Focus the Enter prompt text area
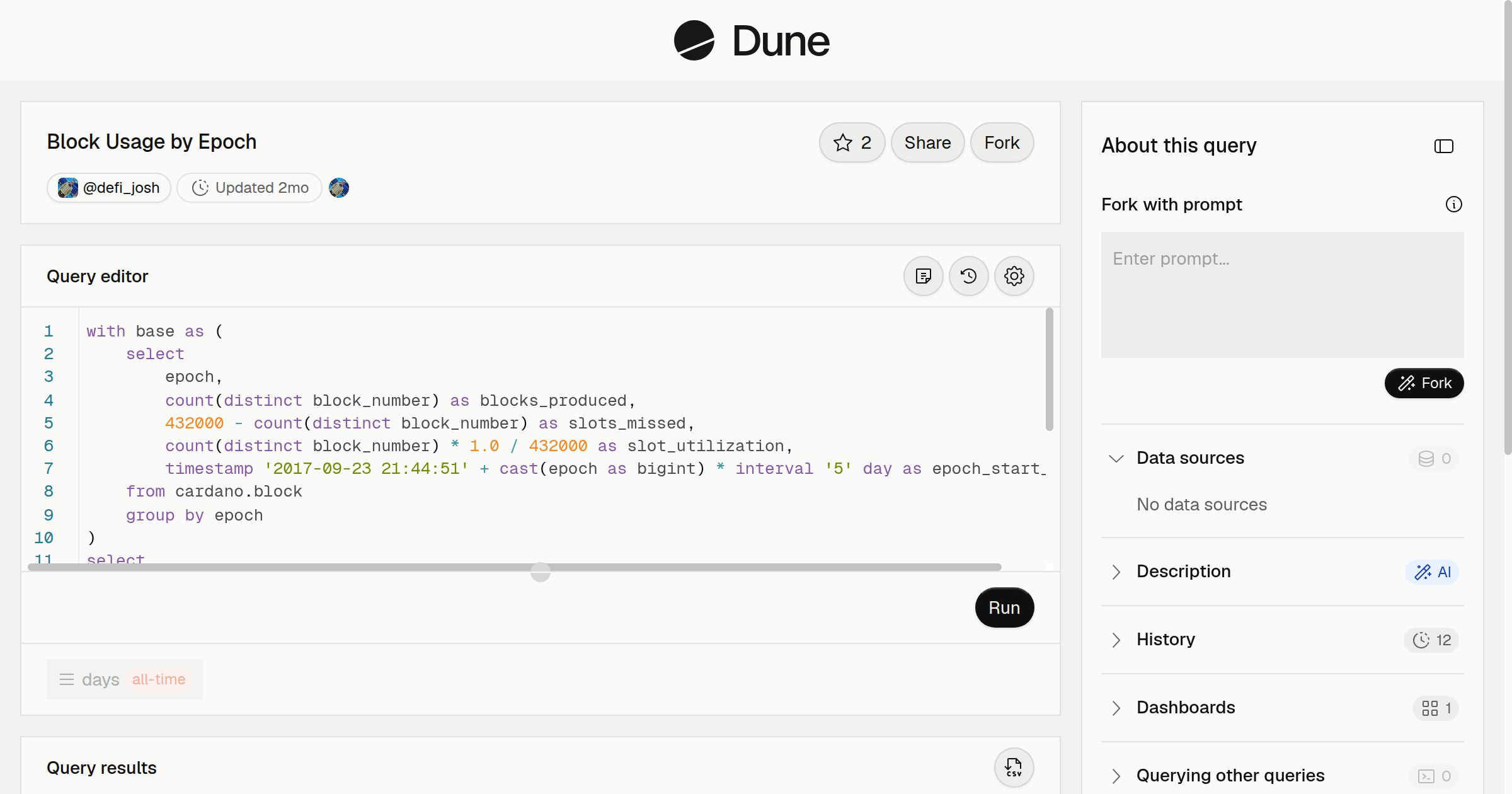Viewport: 1512px width, 794px height. [x=1283, y=295]
